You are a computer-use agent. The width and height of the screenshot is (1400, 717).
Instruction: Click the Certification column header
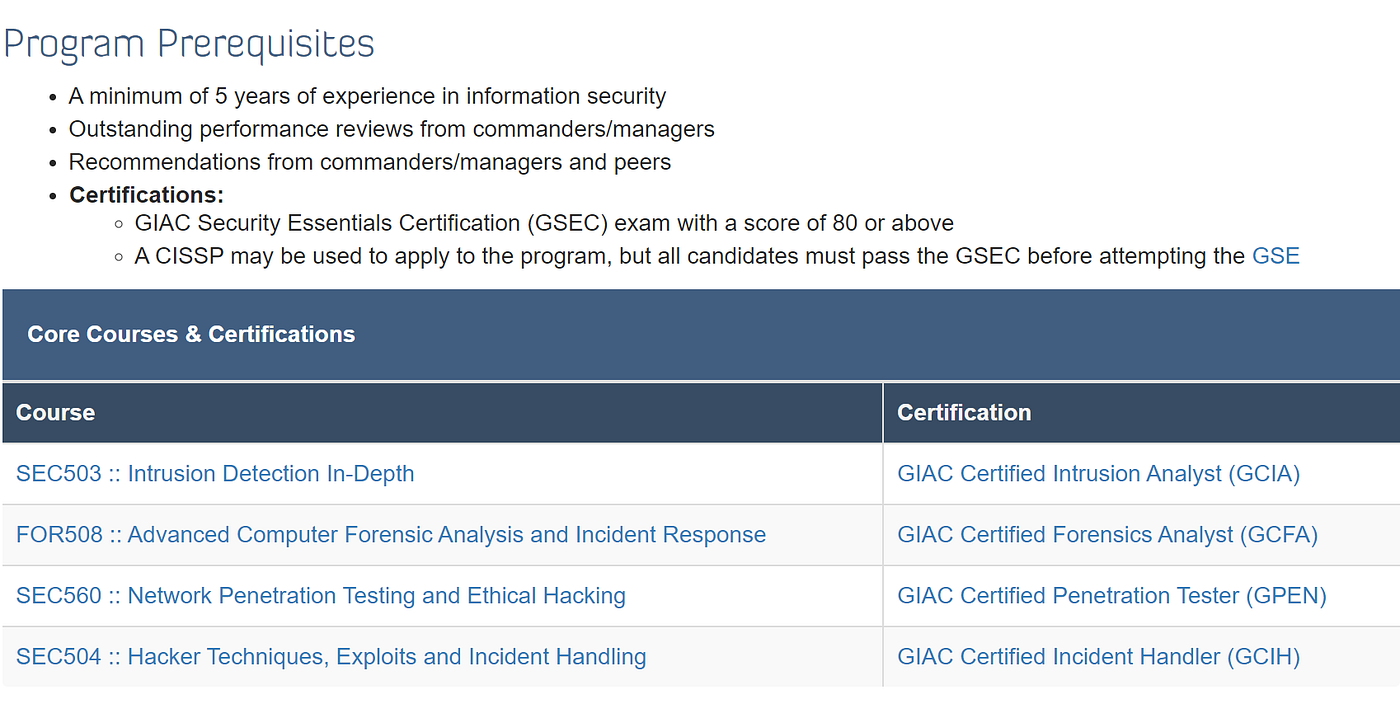[x=964, y=413]
